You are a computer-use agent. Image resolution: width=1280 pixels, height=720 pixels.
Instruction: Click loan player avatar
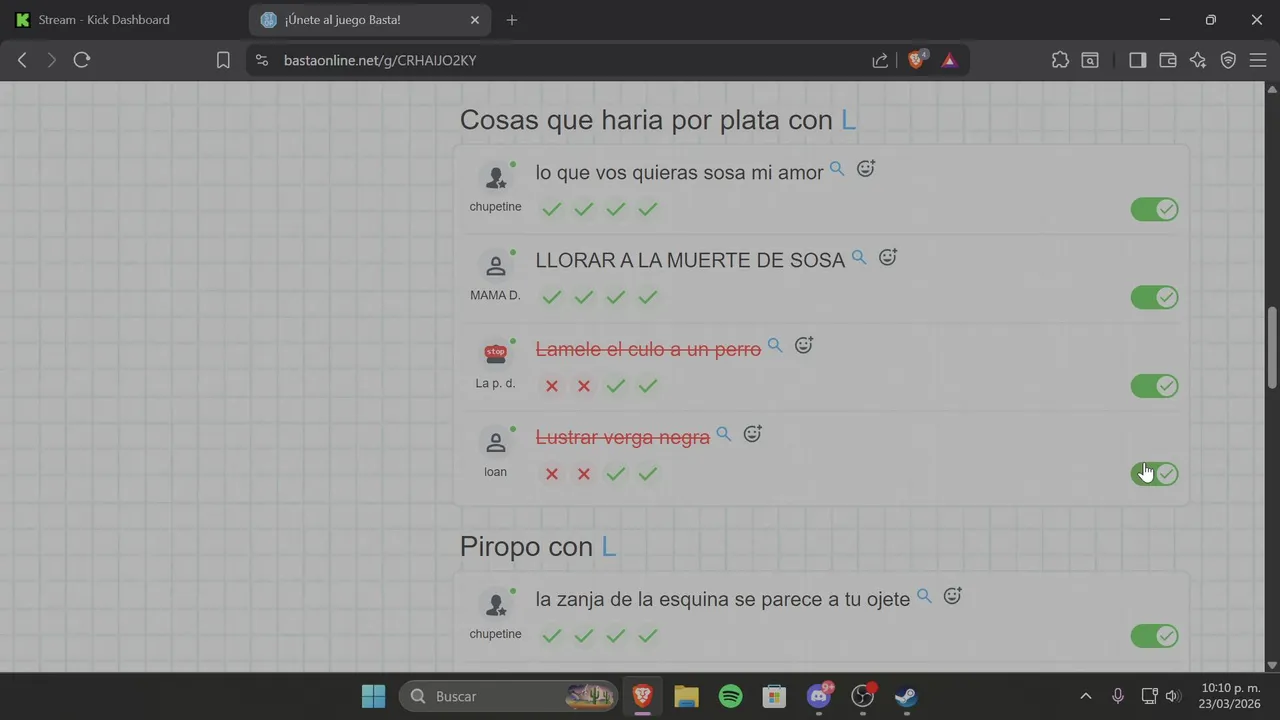pyautogui.click(x=495, y=442)
